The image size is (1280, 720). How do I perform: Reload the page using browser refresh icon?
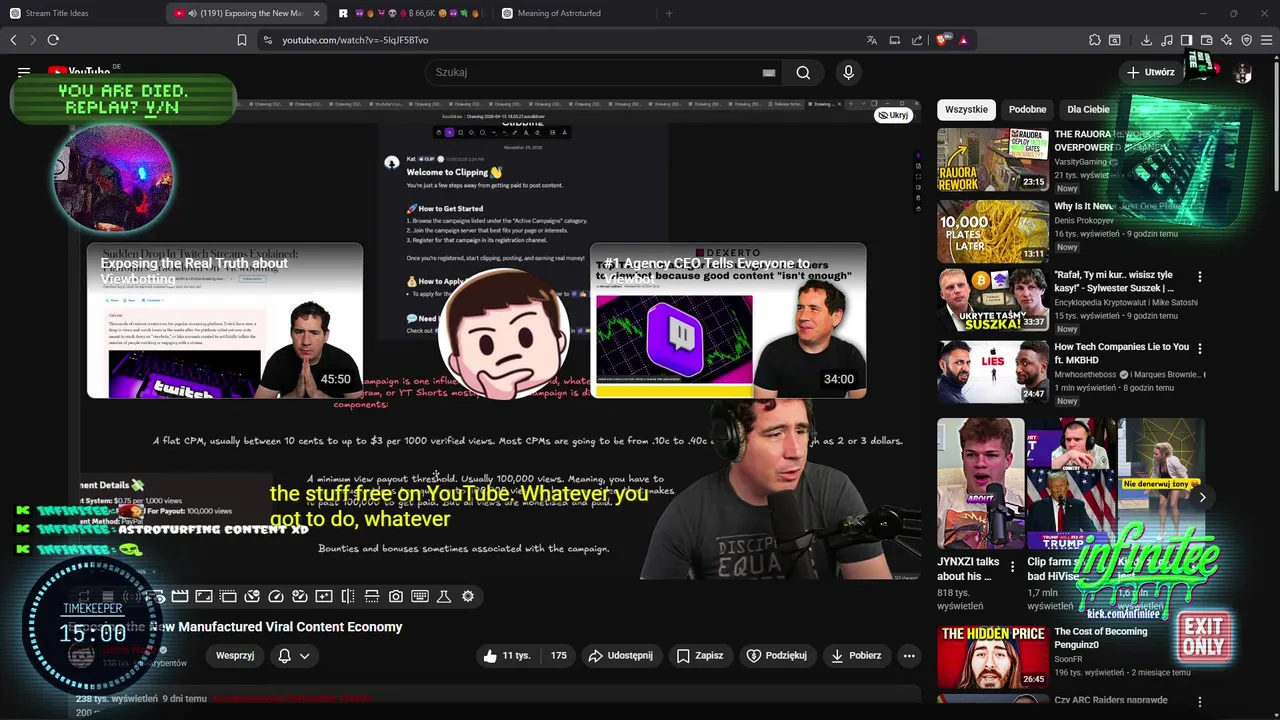coord(53,40)
